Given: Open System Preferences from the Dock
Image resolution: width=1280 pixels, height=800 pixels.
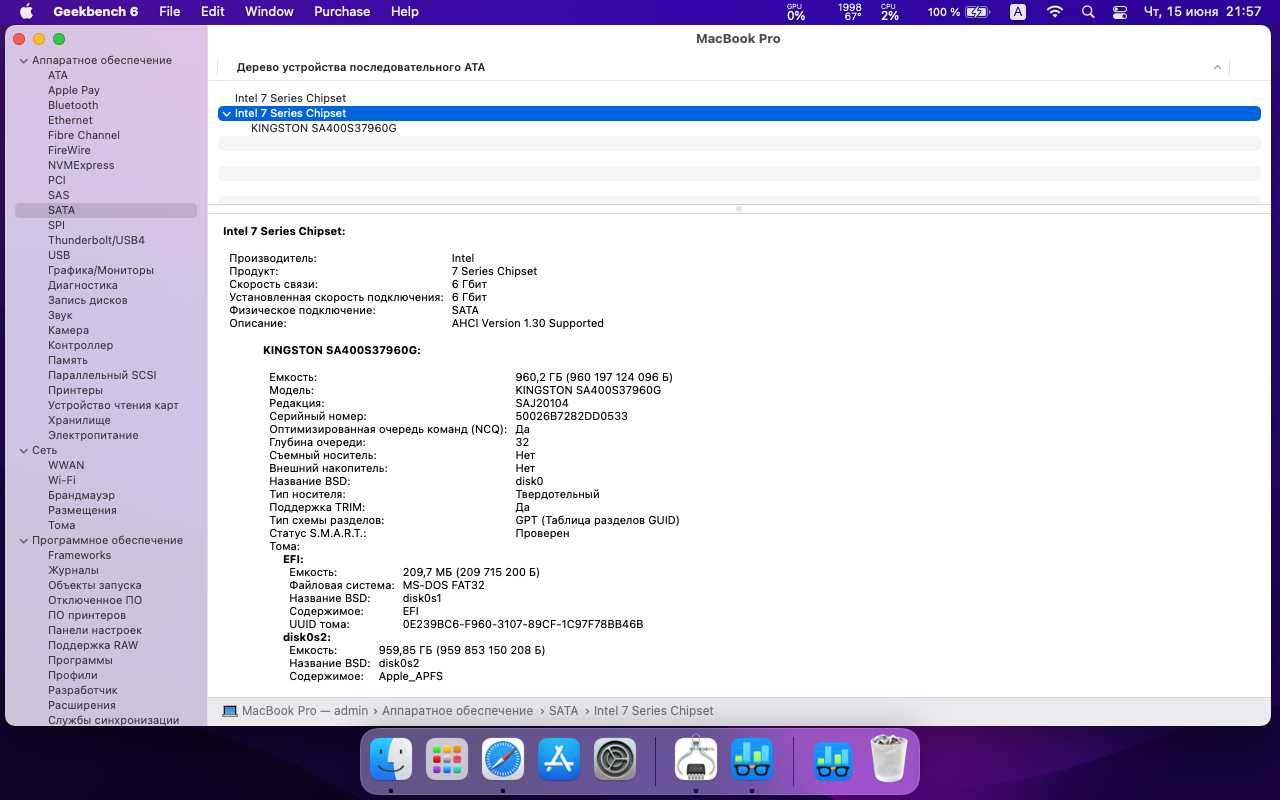Looking at the screenshot, I should (x=615, y=760).
